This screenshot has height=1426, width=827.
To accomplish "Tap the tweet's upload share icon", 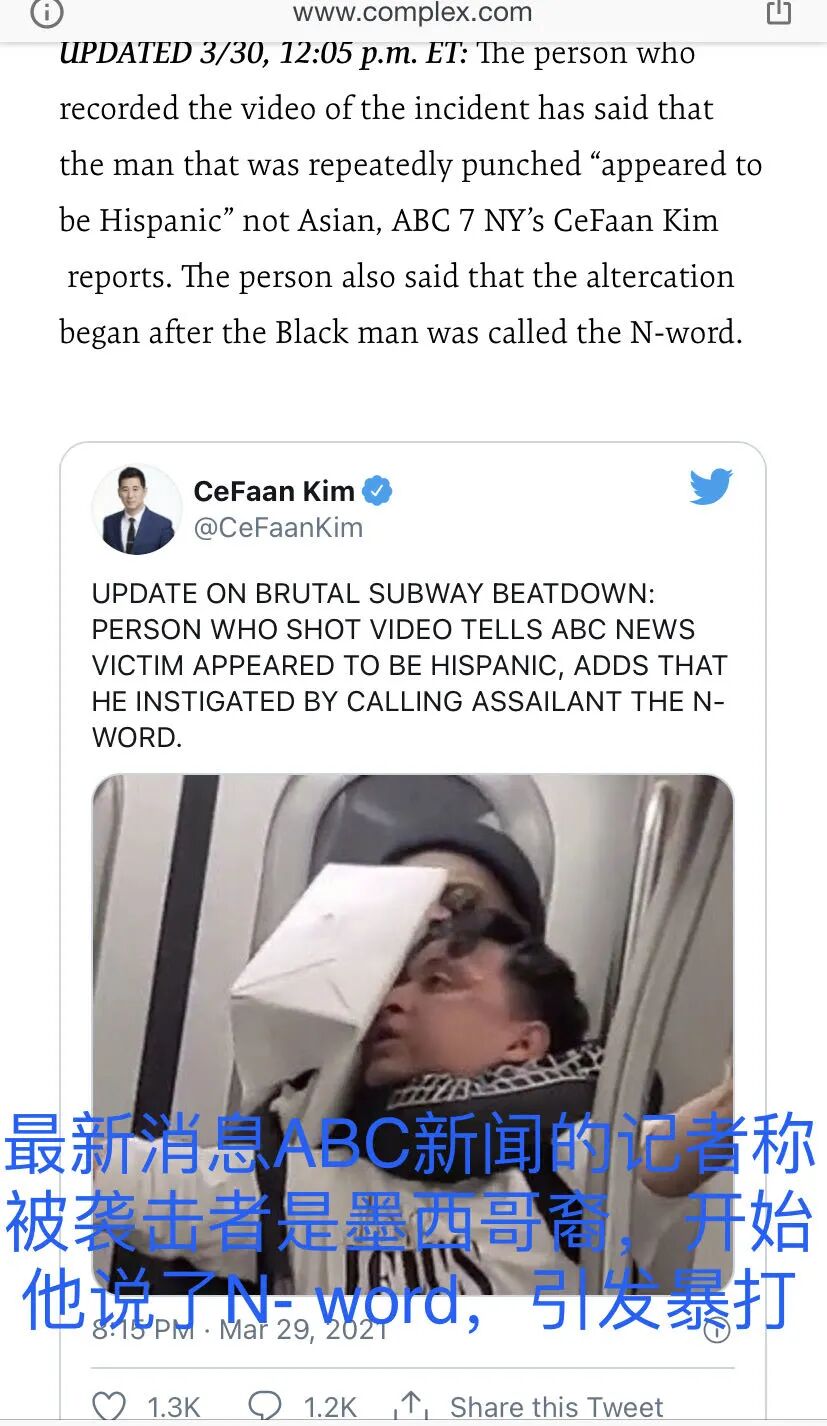I will click(x=411, y=1405).
